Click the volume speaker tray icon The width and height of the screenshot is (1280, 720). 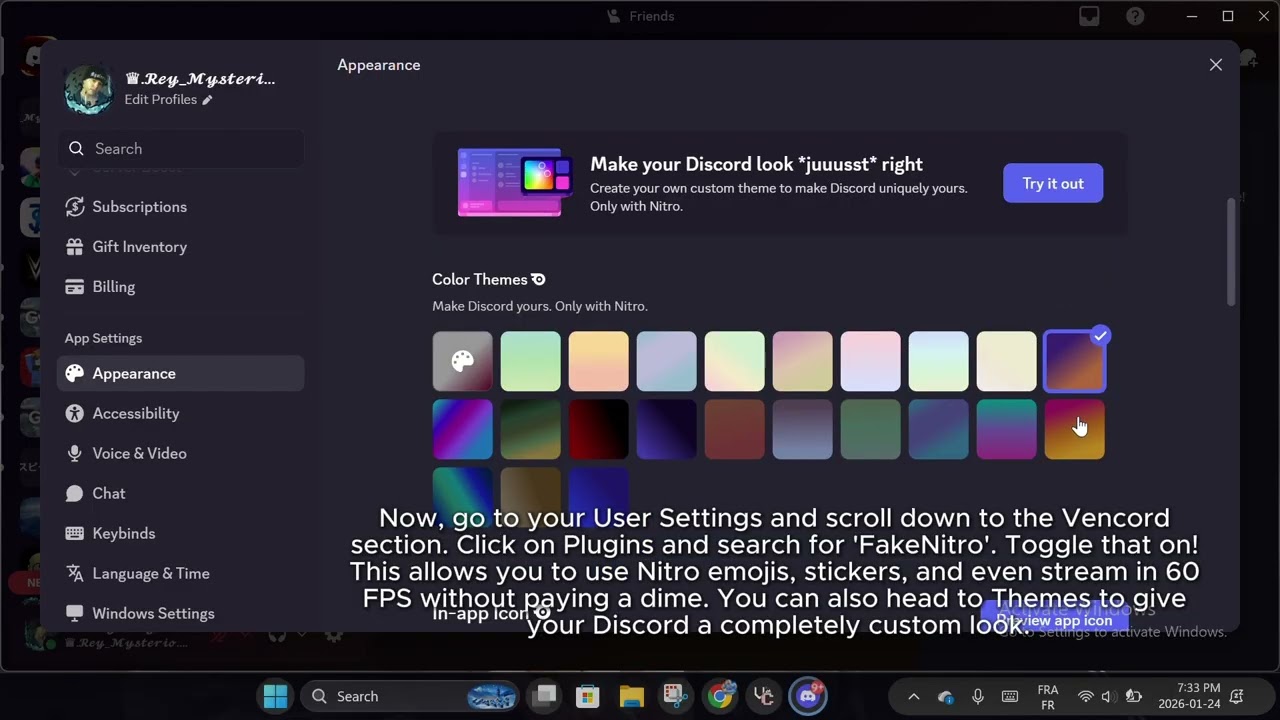click(x=1107, y=697)
